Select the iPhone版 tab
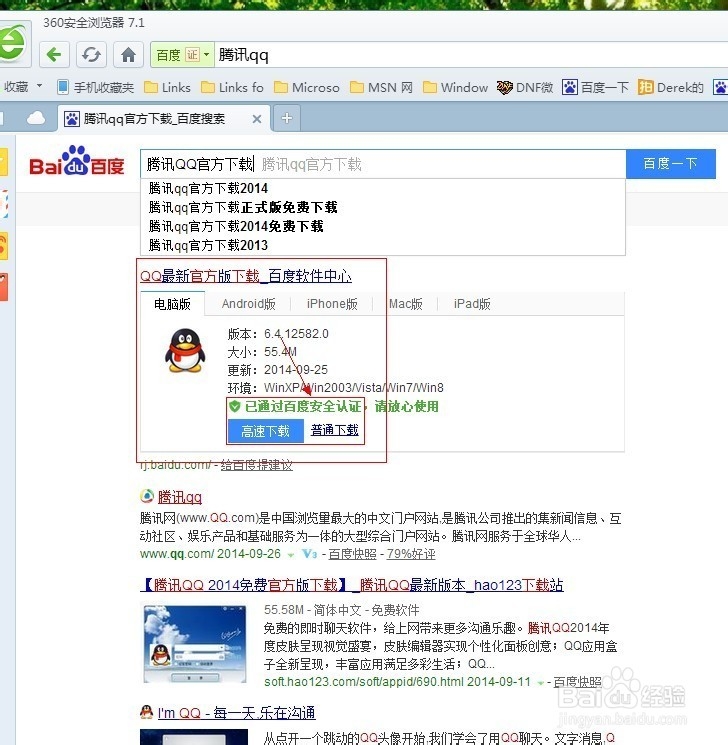This screenshot has height=745, width=728. (x=332, y=304)
